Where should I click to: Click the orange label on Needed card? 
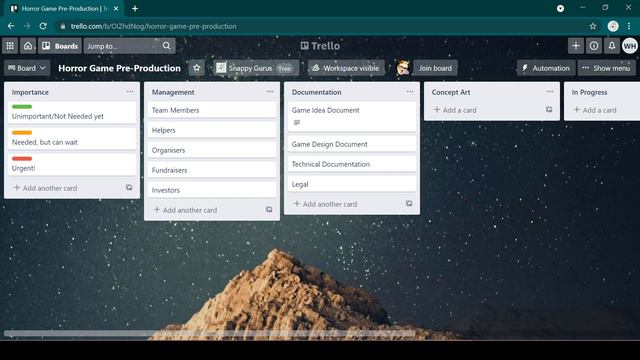tap(22, 132)
